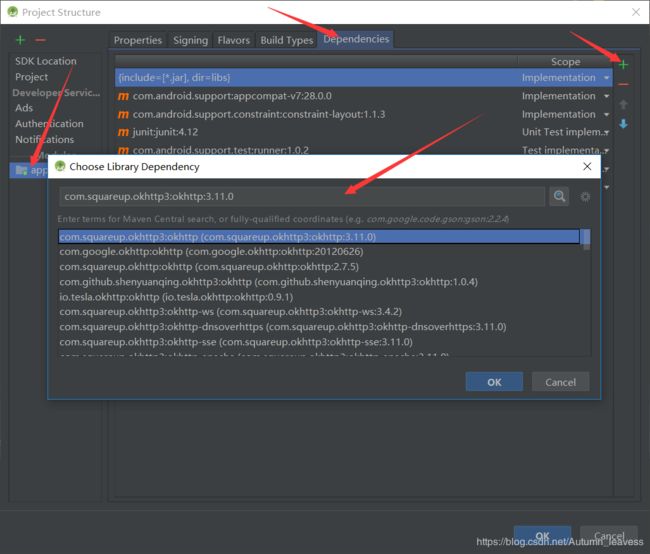The width and height of the screenshot is (650, 554).
Task: Open scope dropdown for appcompat-v7 row
Action: tap(606, 96)
